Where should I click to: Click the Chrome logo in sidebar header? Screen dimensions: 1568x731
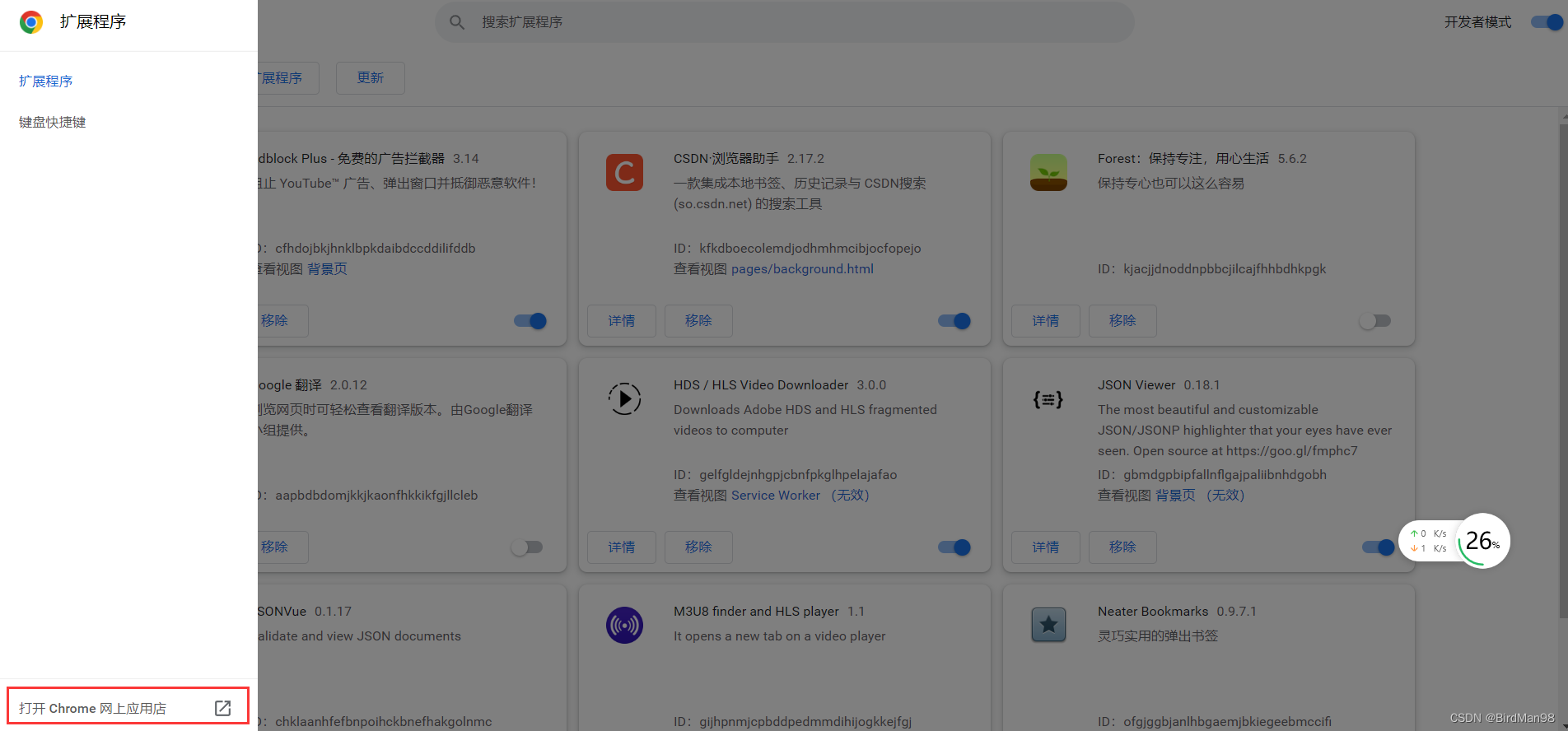[x=31, y=22]
